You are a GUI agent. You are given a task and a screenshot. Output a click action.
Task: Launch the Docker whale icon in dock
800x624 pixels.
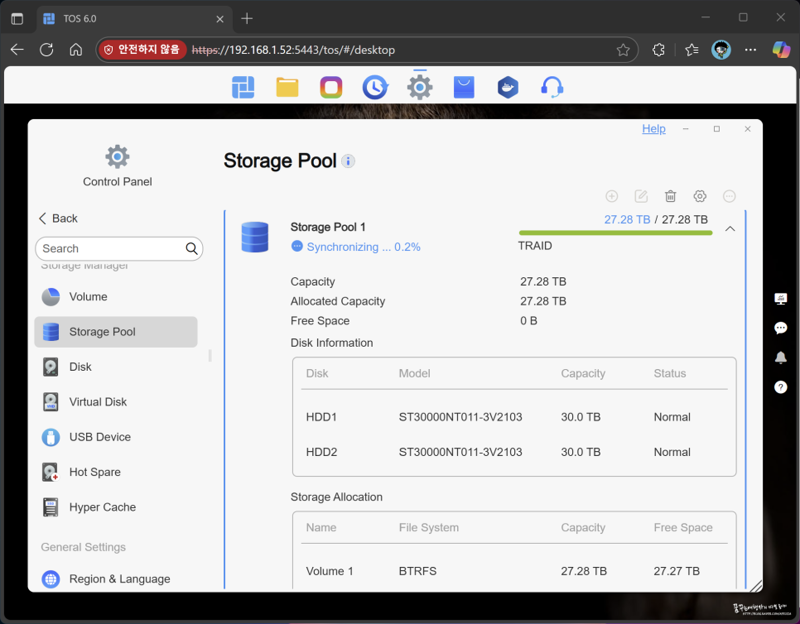click(x=508, y=87)
